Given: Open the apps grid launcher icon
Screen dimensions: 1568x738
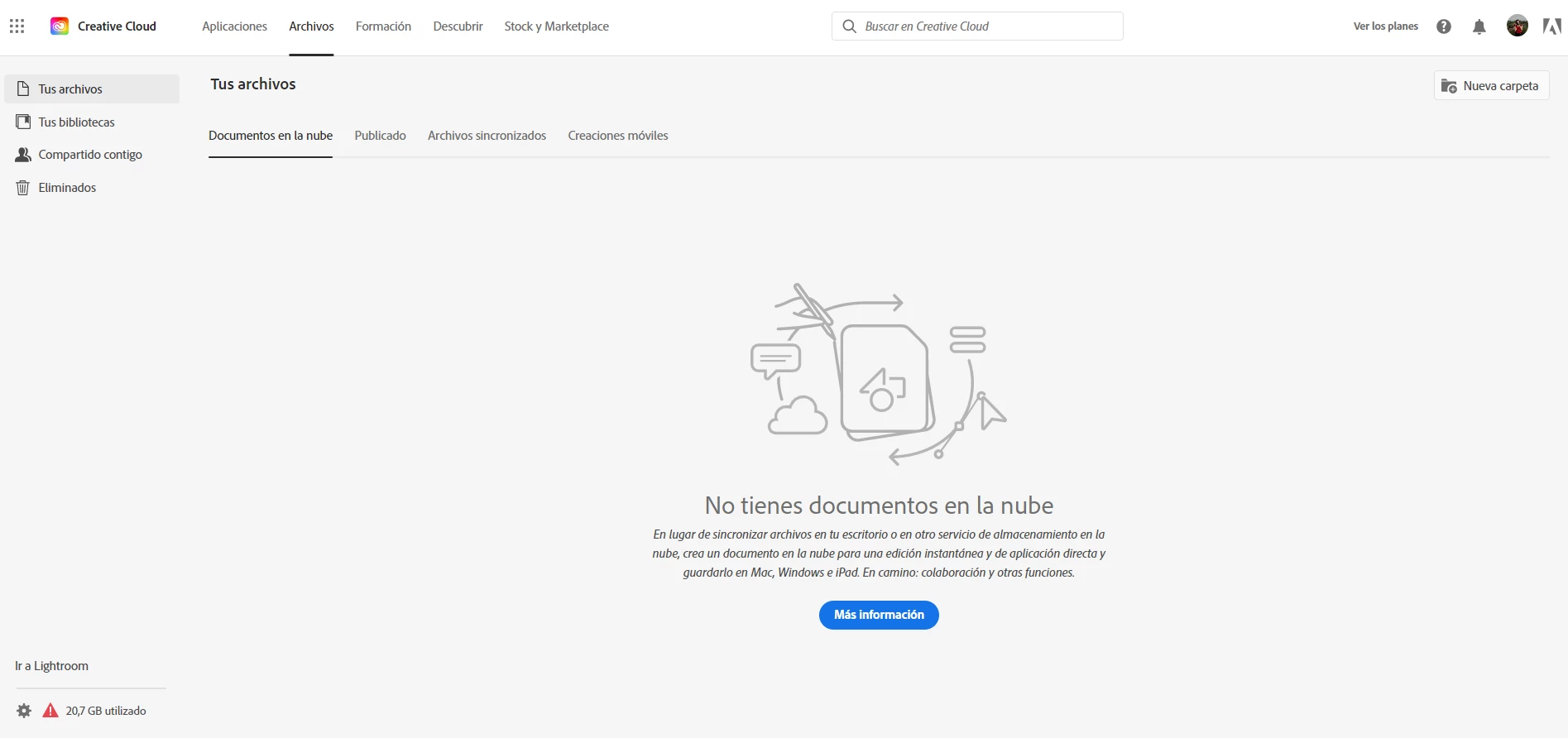Looking at the screenshot, I should (17, 26).
